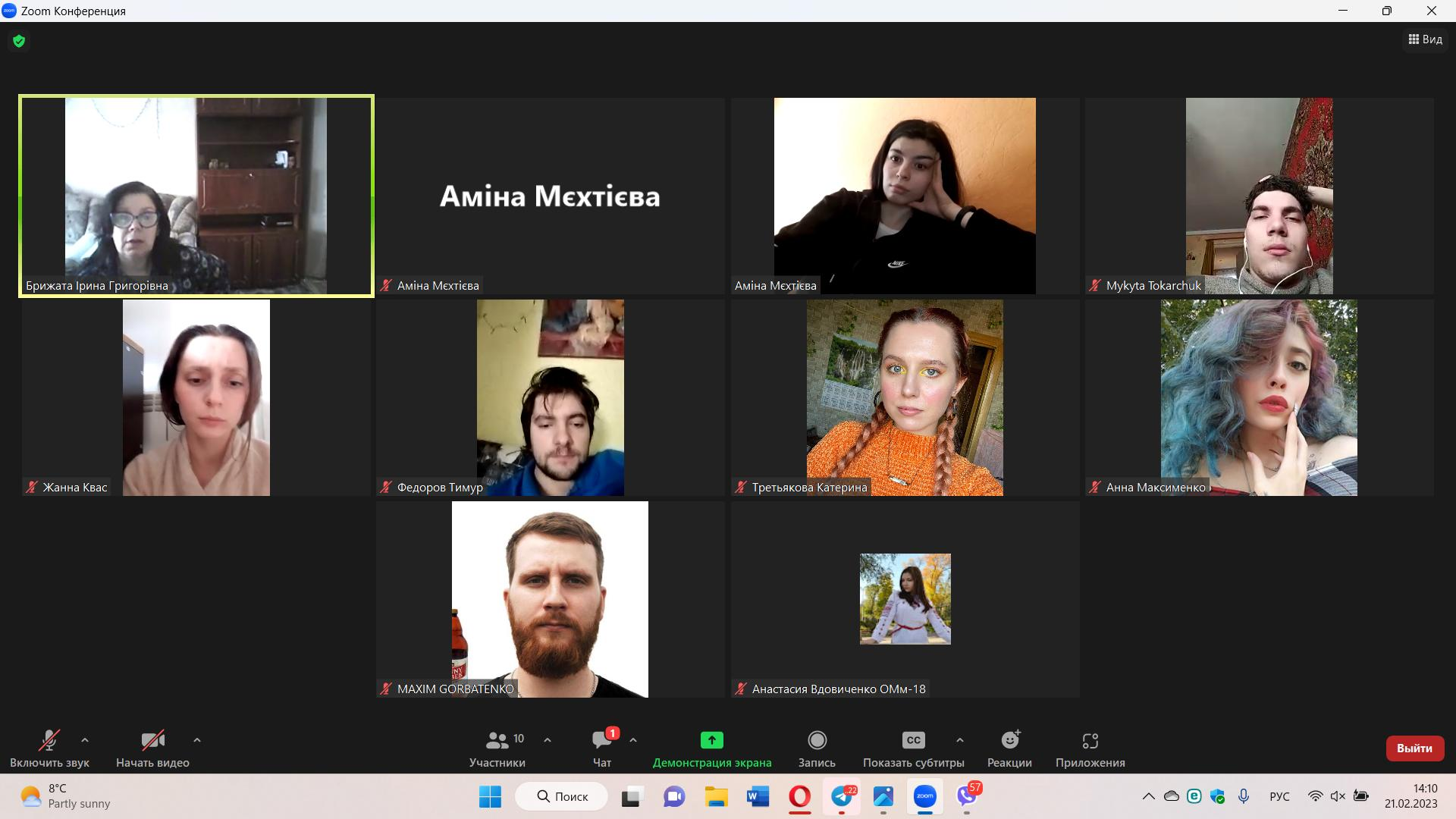Open File Explorer from taskbar
Screen dimensions: 1456x819
(716, 796)
